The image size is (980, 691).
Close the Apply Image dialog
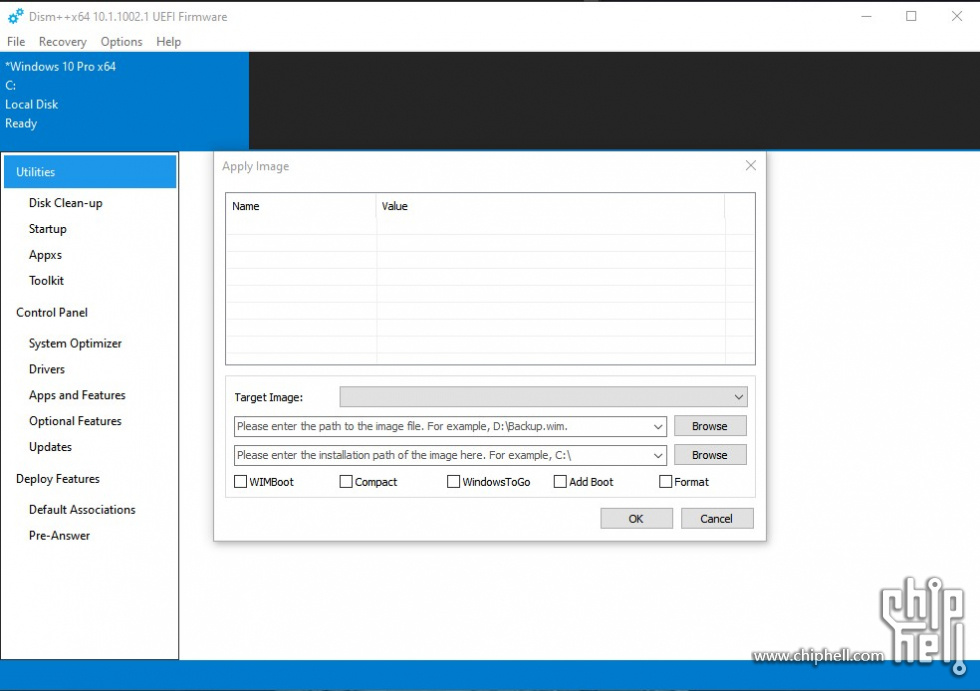click(751, 166)
